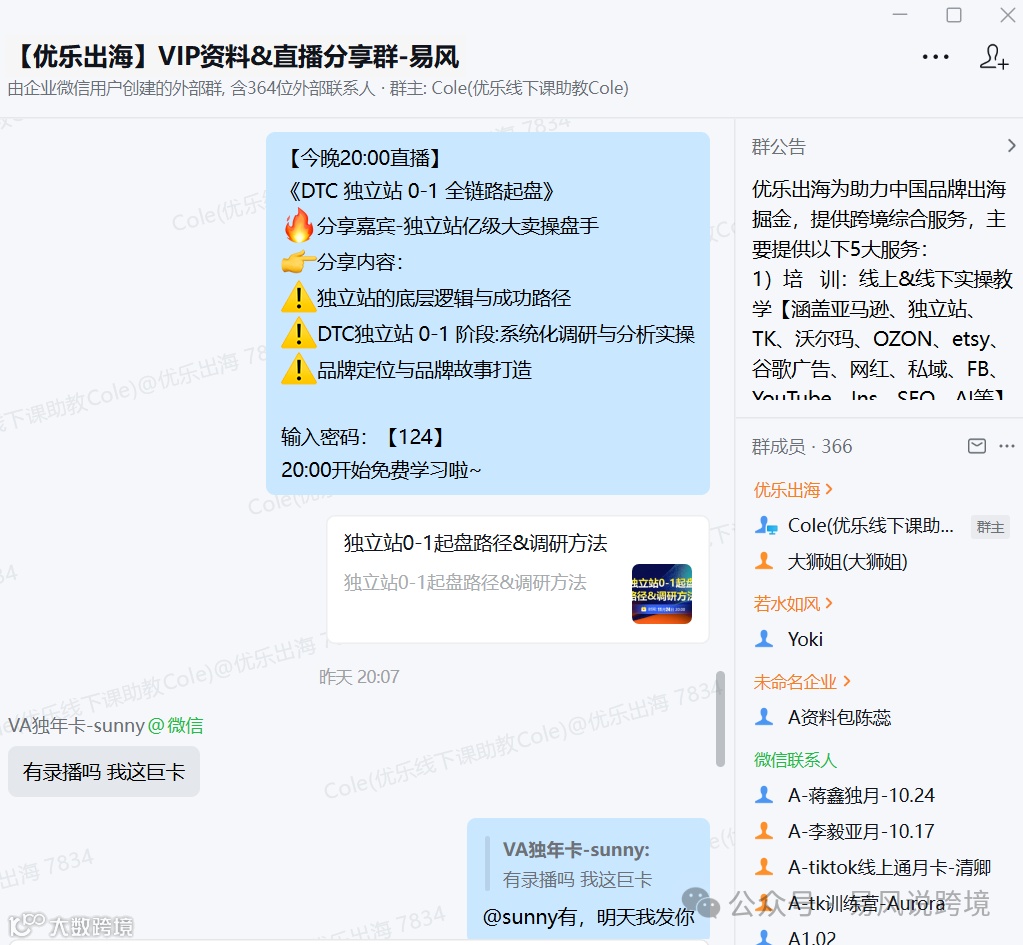This screenshot has height=945, width=1023.
Task: Click the timestamp 昨天 20:07
Action: click(359, 677)
